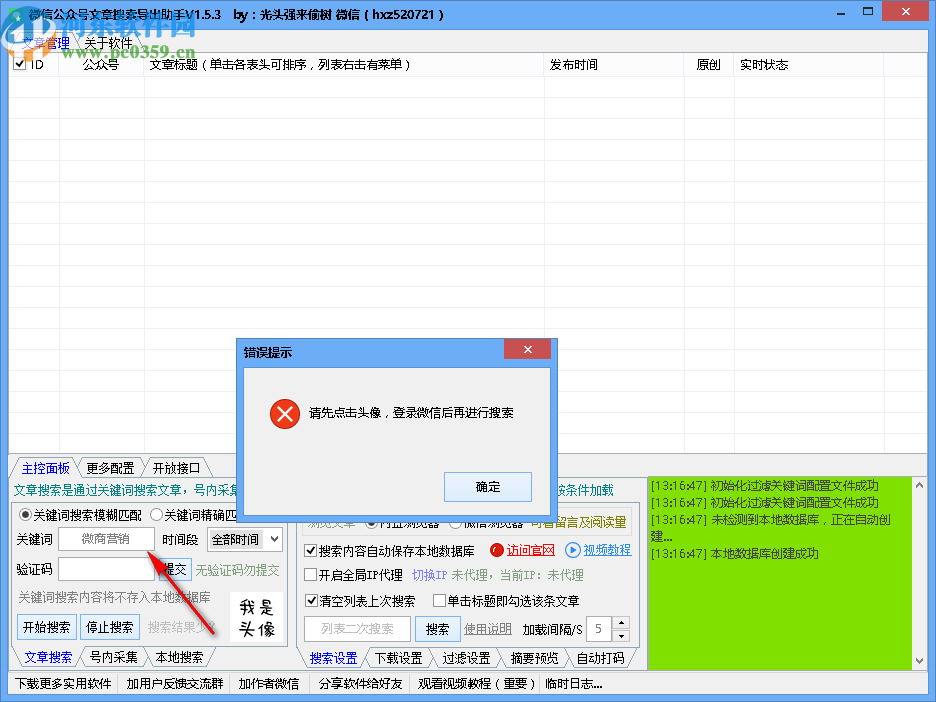936x702 pixels.
Task: Open the 使用说明 link
Action: coord(487,628)
